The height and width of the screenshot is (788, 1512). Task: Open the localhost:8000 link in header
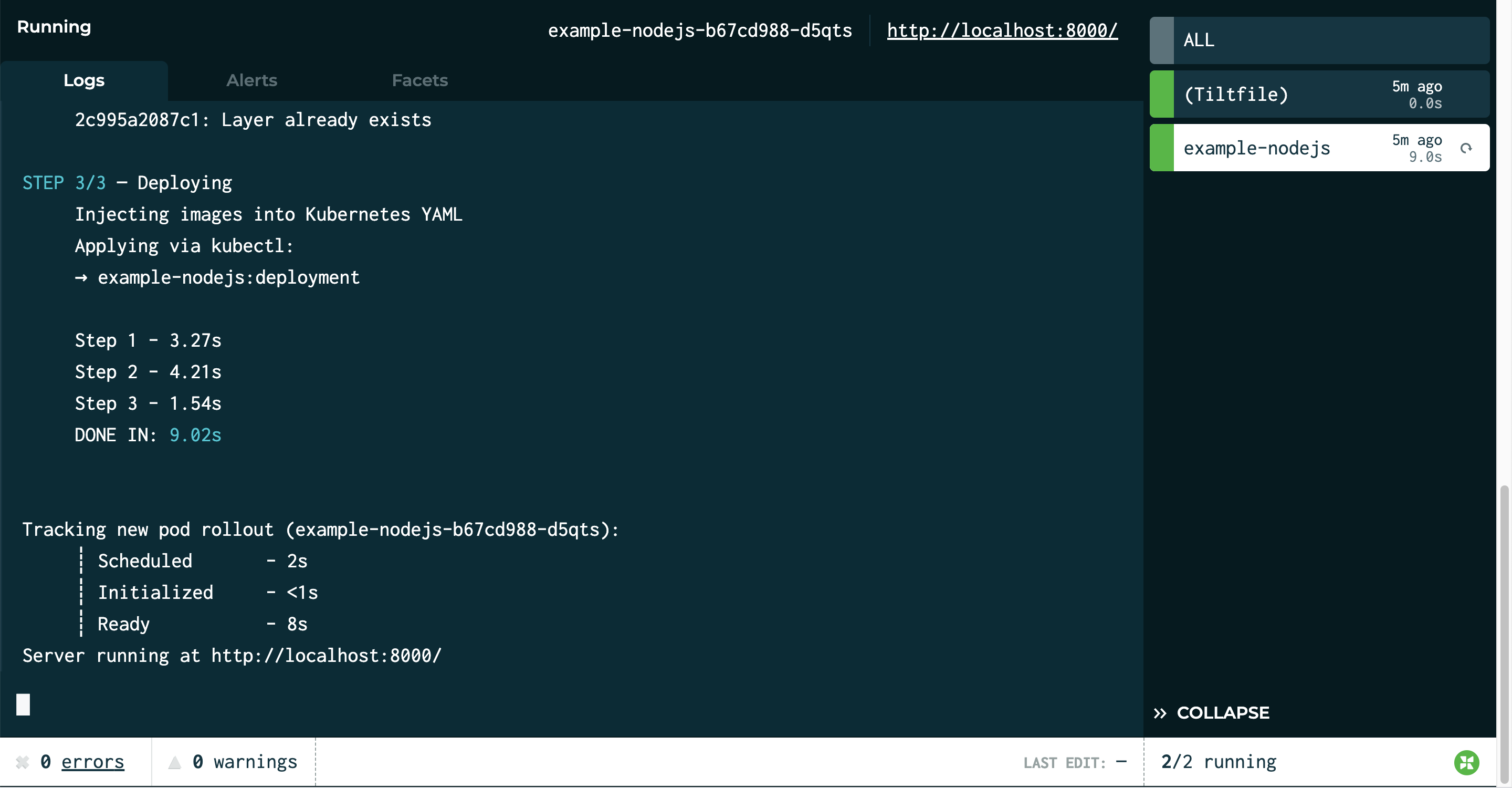pos(1002,30)
